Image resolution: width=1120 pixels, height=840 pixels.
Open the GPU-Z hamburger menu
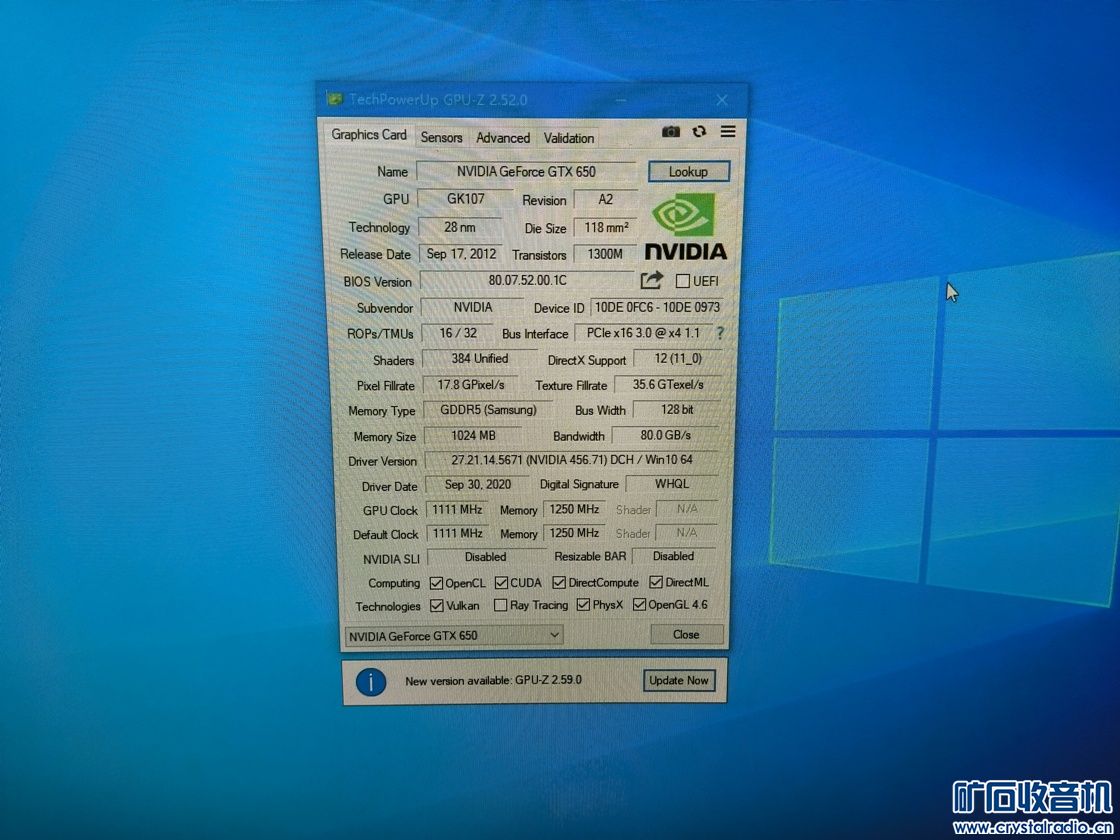pyautogui.click(x=728, y=131)
